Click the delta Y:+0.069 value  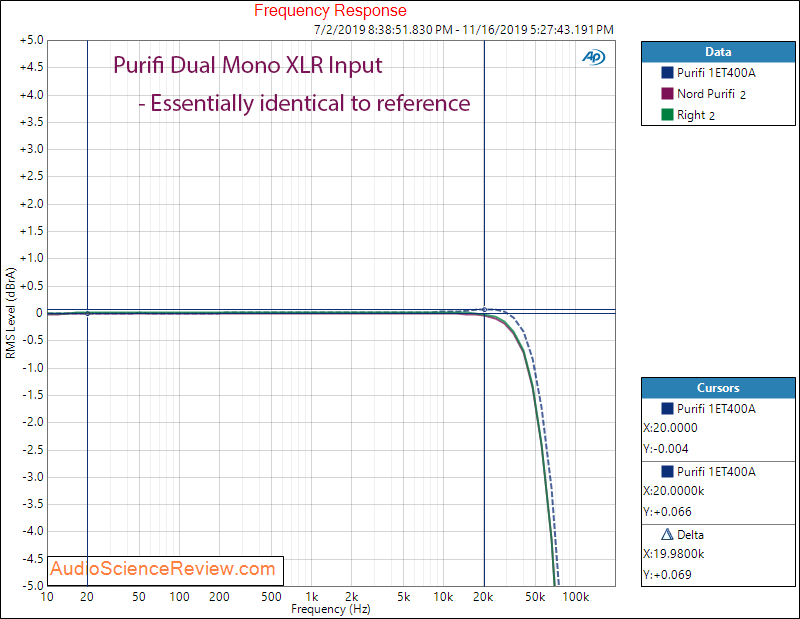(x=667, y=575)
